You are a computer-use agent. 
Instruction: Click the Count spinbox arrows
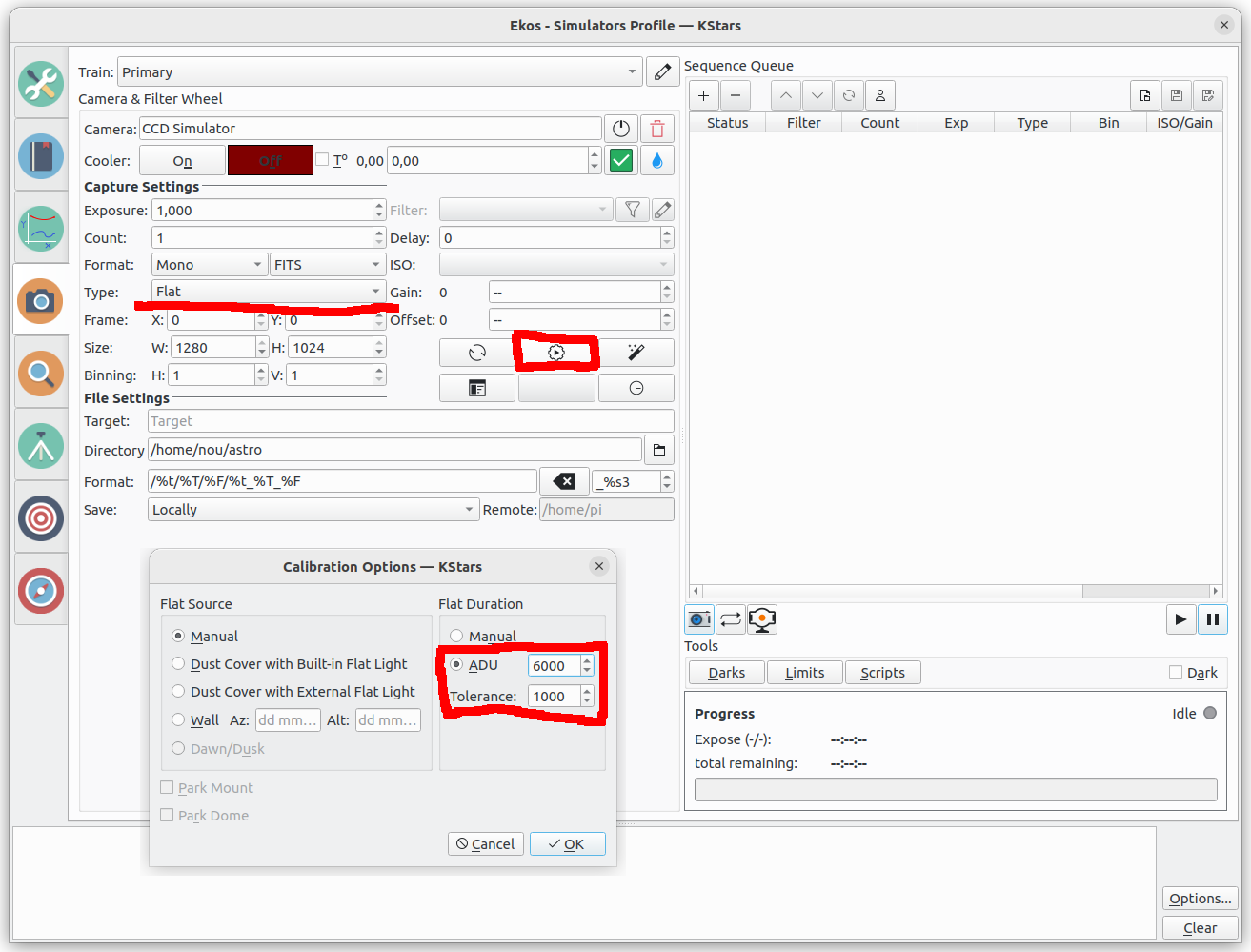tap(379, 237)
